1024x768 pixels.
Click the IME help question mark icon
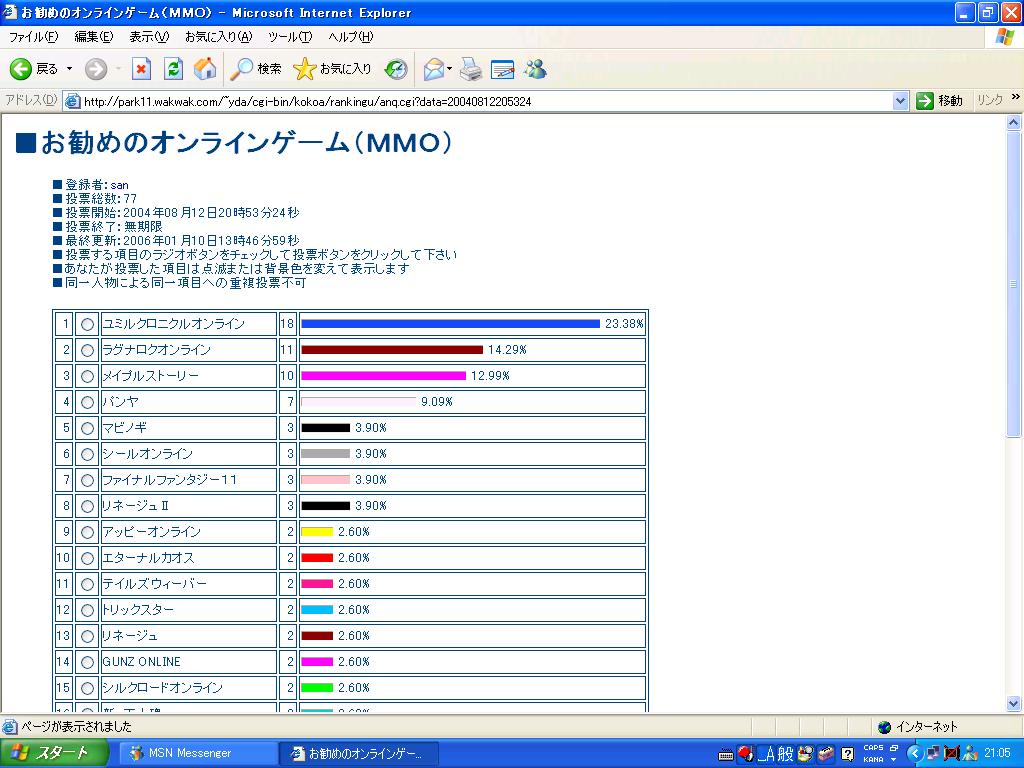click(847, 754)
